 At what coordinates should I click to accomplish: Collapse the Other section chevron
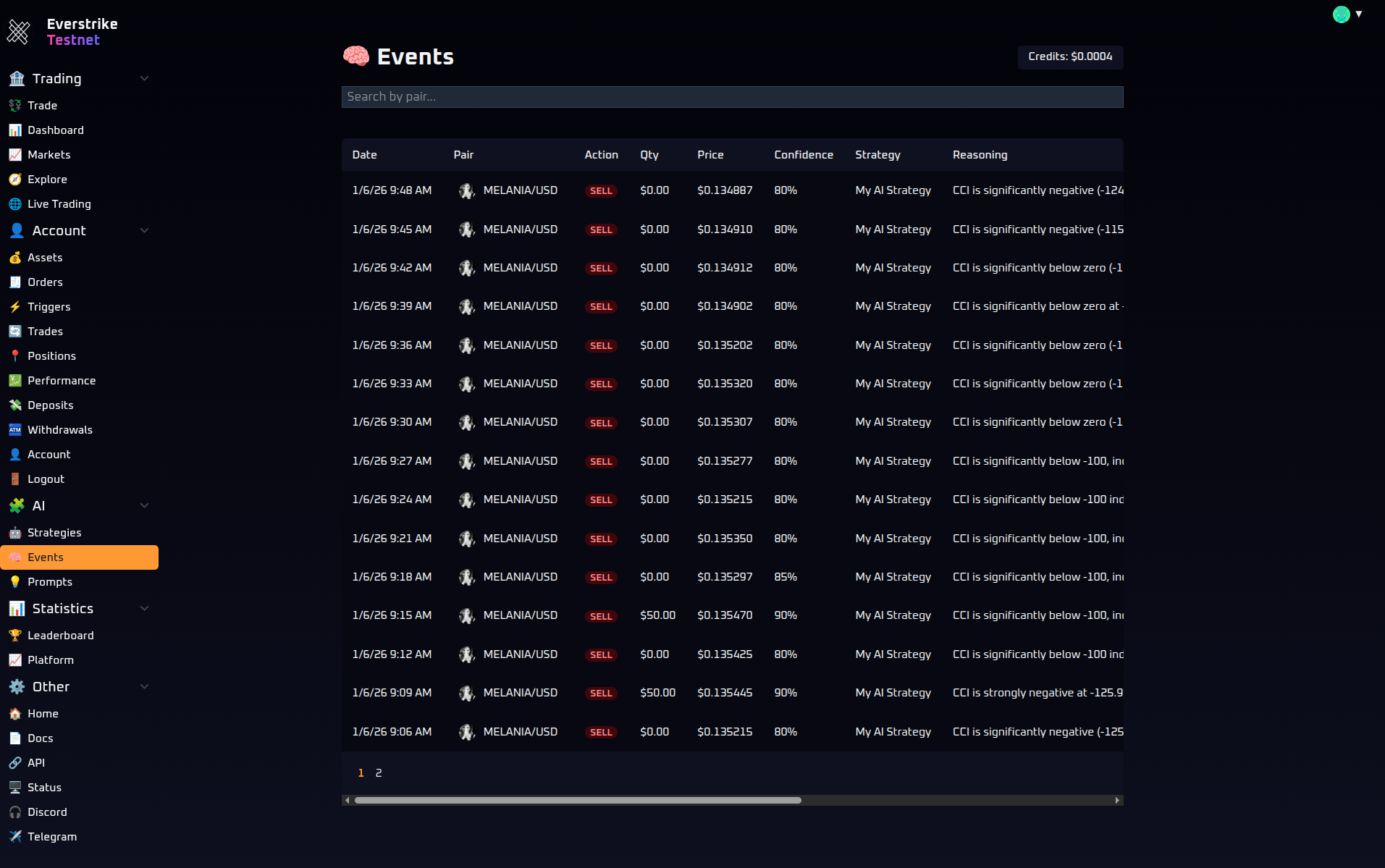coord(144,686)
